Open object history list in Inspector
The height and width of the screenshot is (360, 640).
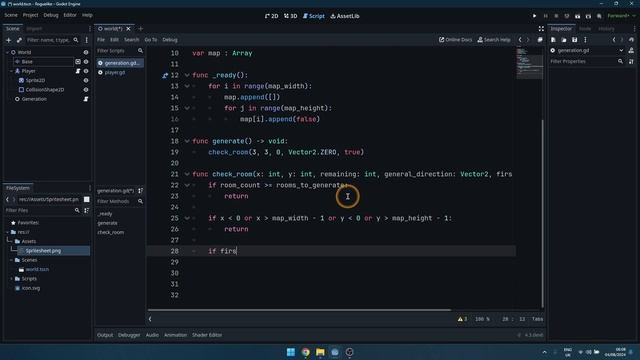click(x=631, y=40)
